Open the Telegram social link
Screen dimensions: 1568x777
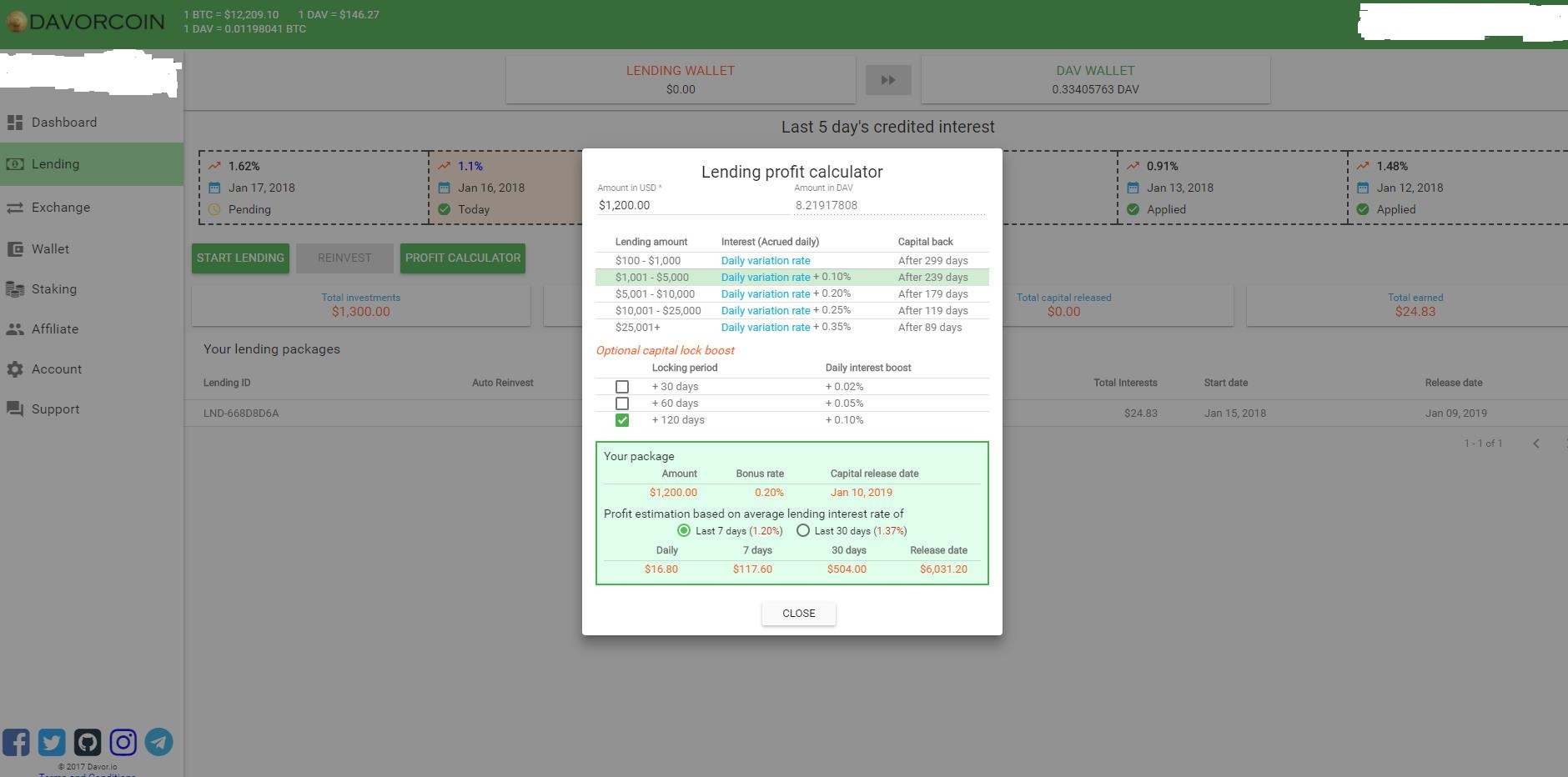[159, 742]
